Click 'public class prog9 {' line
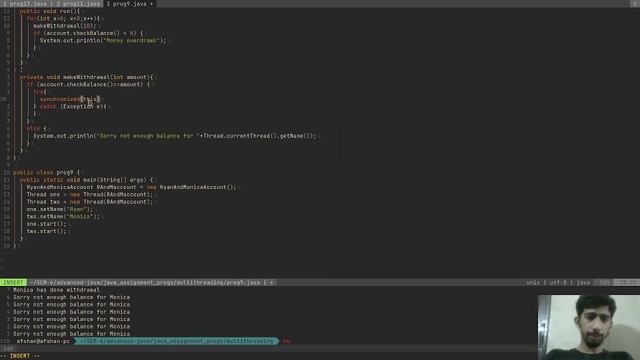This screenshot has height=360, width=640. [47, 173]
